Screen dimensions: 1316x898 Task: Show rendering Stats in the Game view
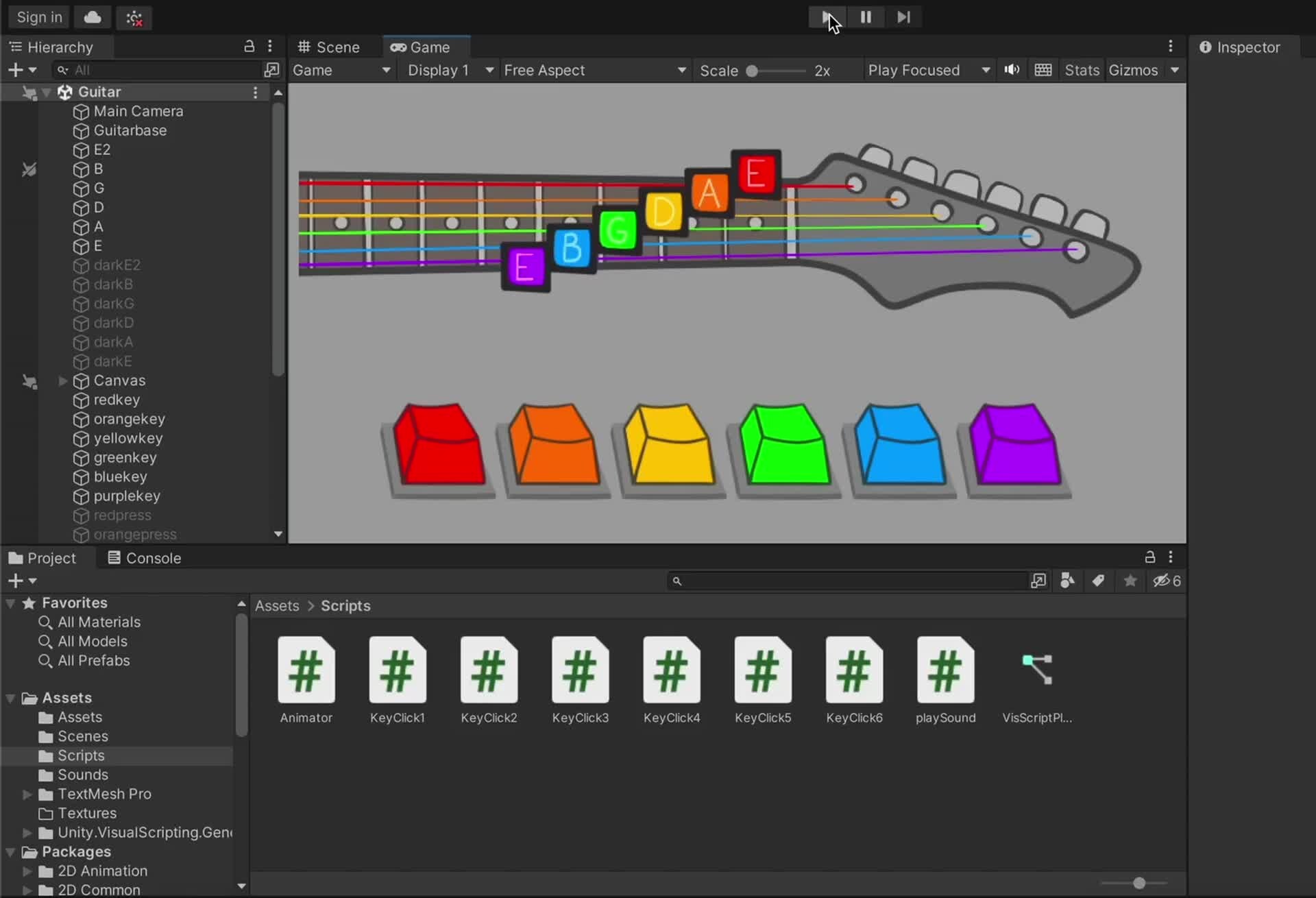1081,69
